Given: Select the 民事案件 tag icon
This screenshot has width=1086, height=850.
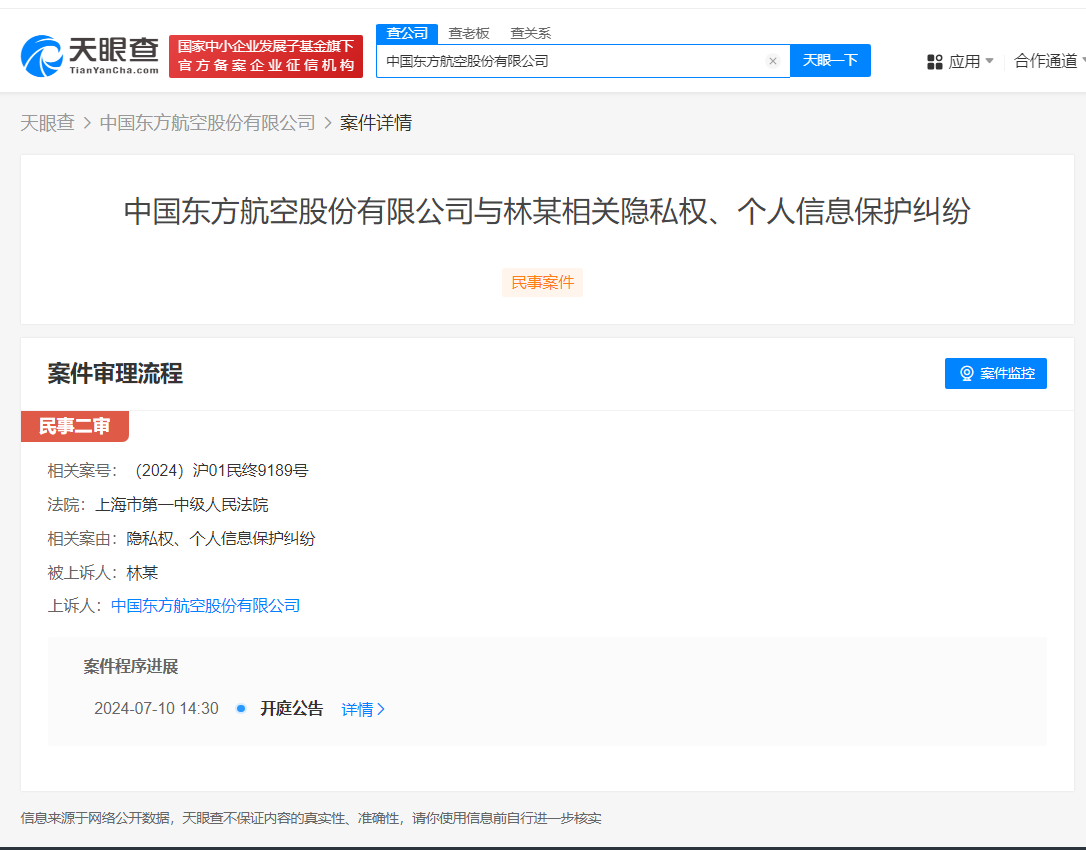Looking at the screenshot, I should (x=542, y=282).
